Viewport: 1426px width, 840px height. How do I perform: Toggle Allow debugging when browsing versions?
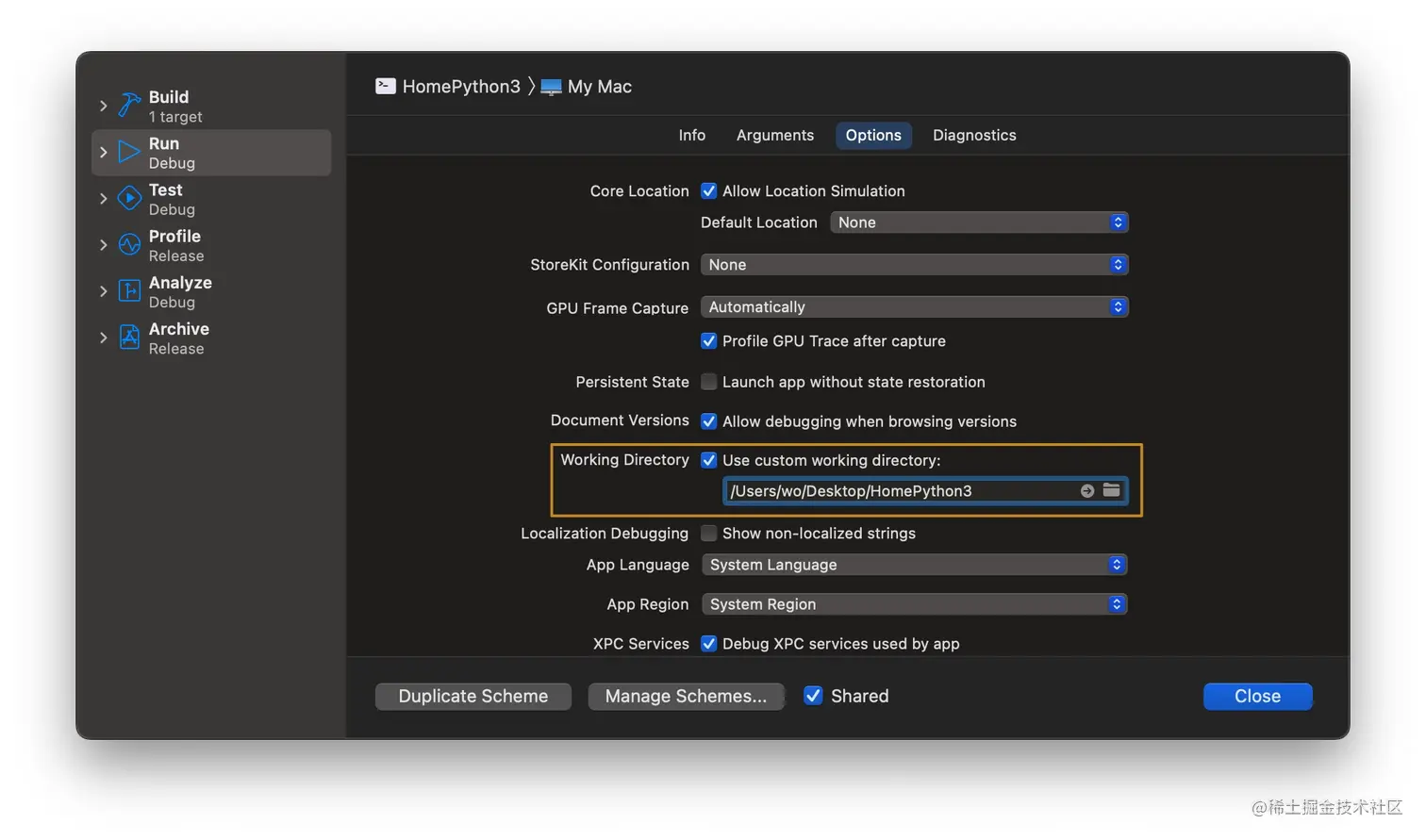tap(709, 420)
